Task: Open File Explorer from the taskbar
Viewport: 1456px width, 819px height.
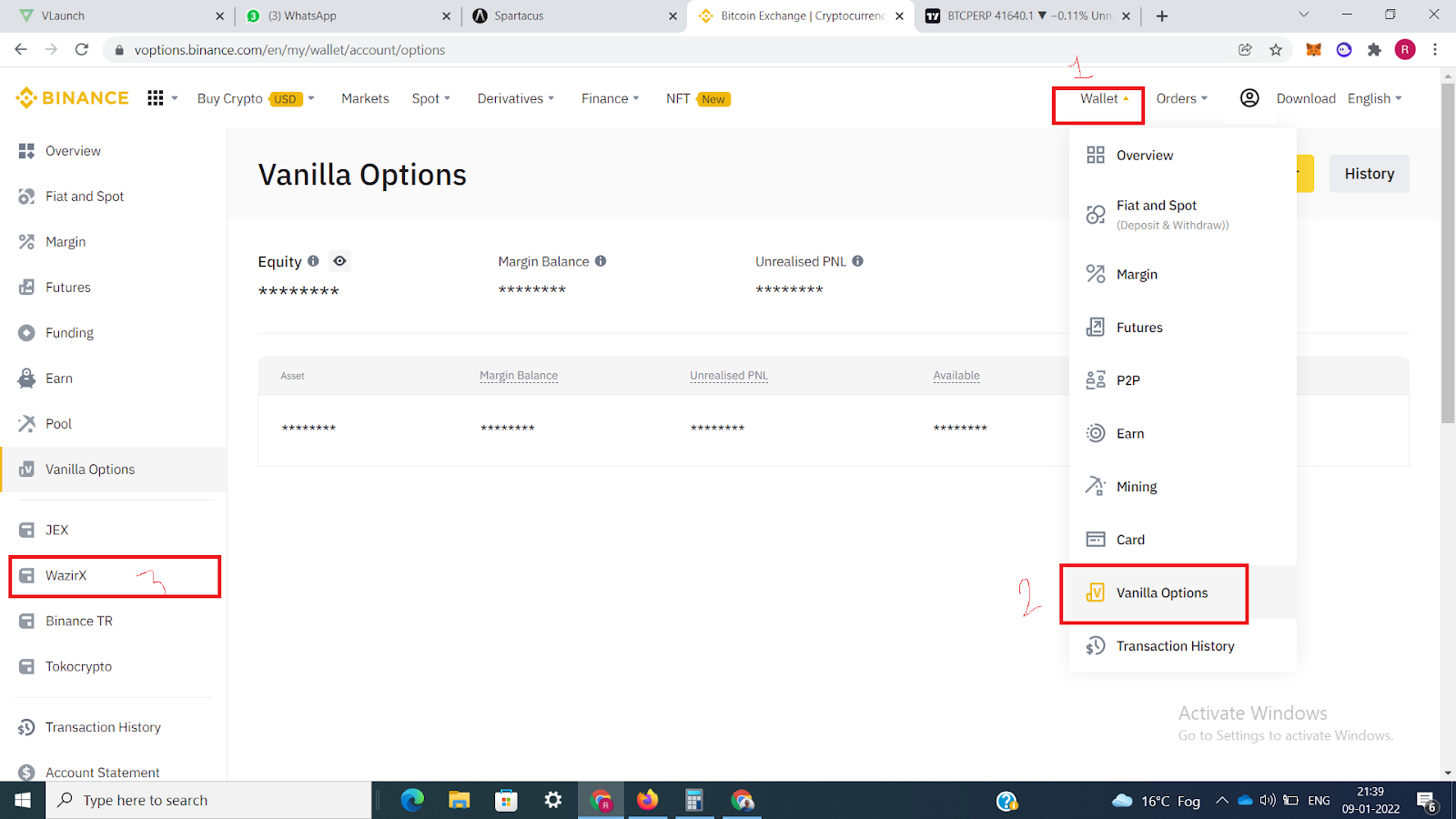Action: 459,800
